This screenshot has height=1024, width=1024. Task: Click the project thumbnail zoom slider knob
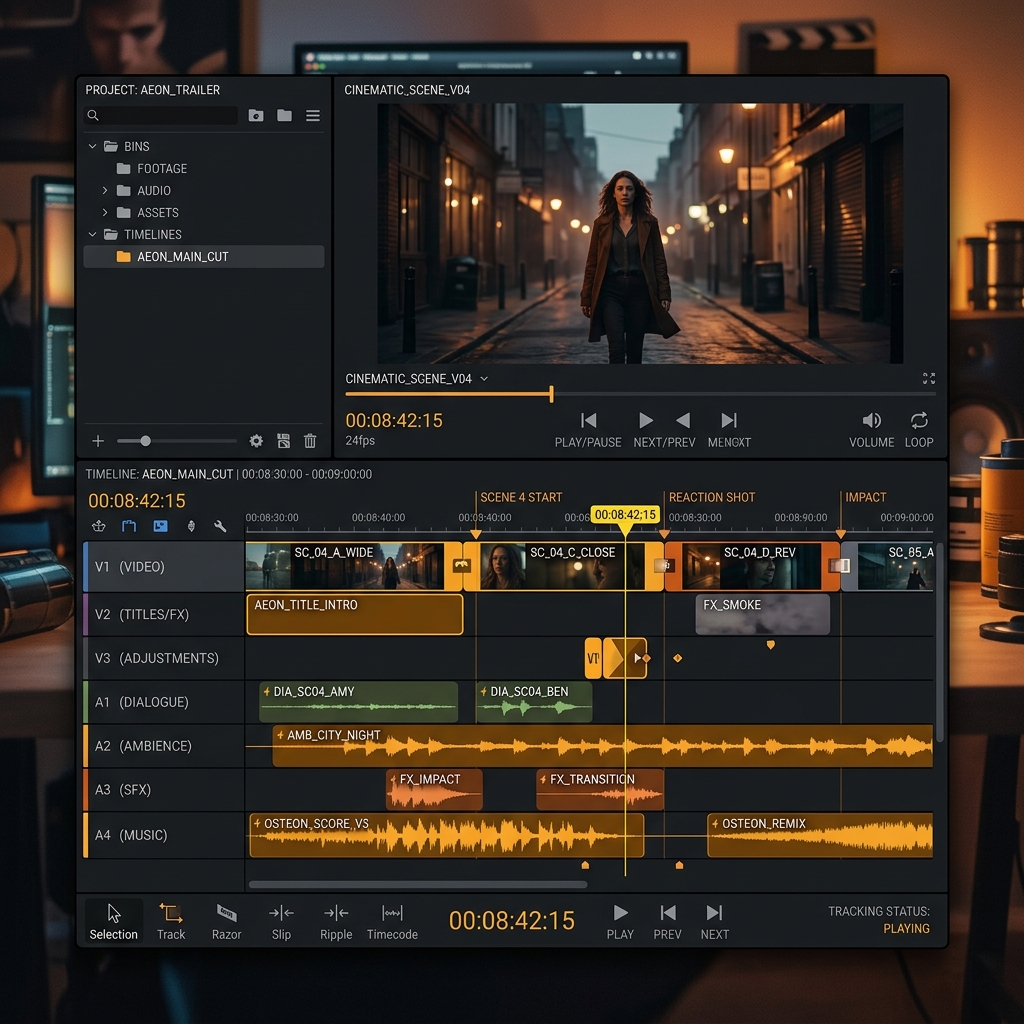[x=146, y=441]
